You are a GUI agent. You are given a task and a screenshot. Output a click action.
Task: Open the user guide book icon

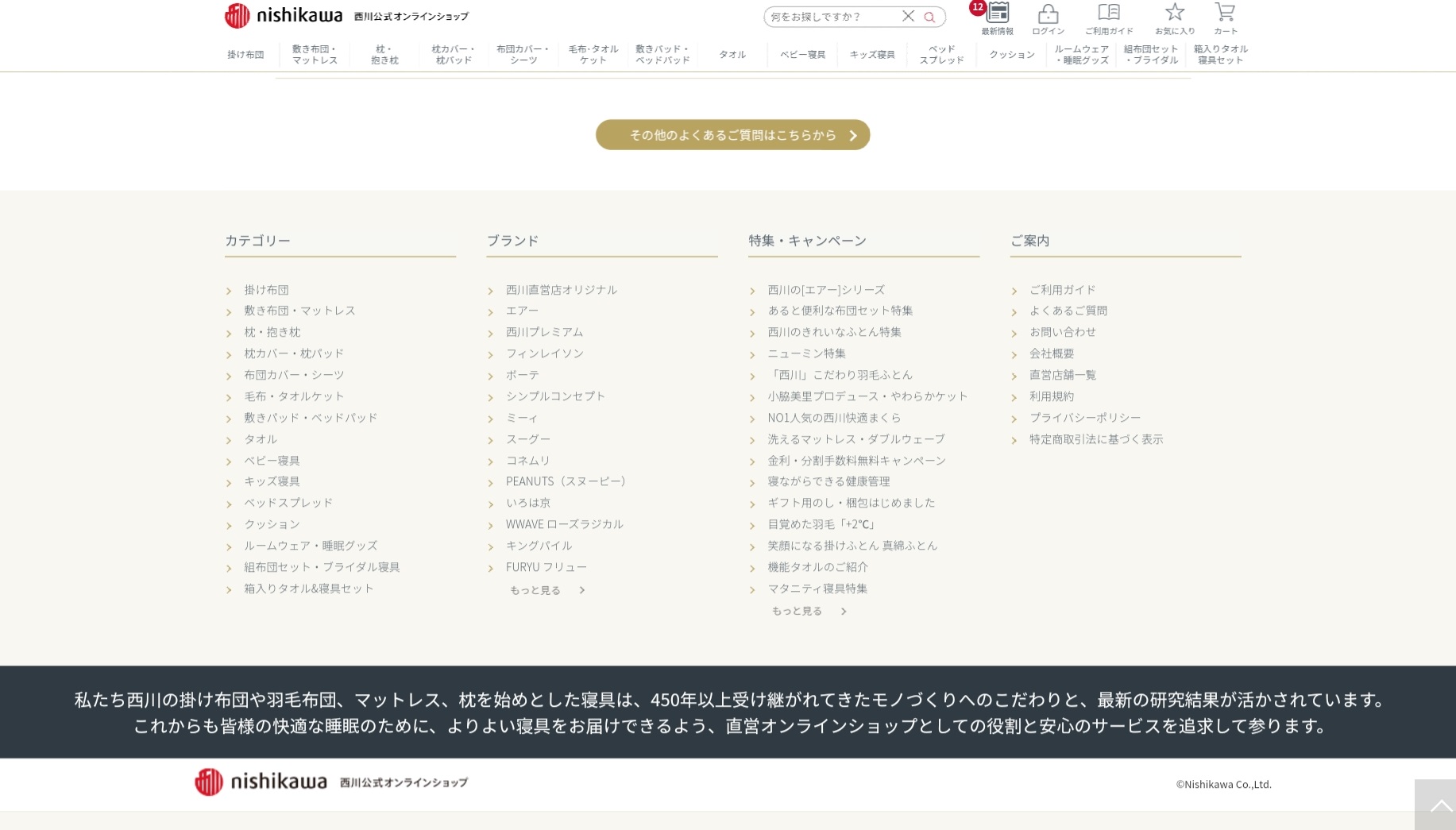[1108, 14]
